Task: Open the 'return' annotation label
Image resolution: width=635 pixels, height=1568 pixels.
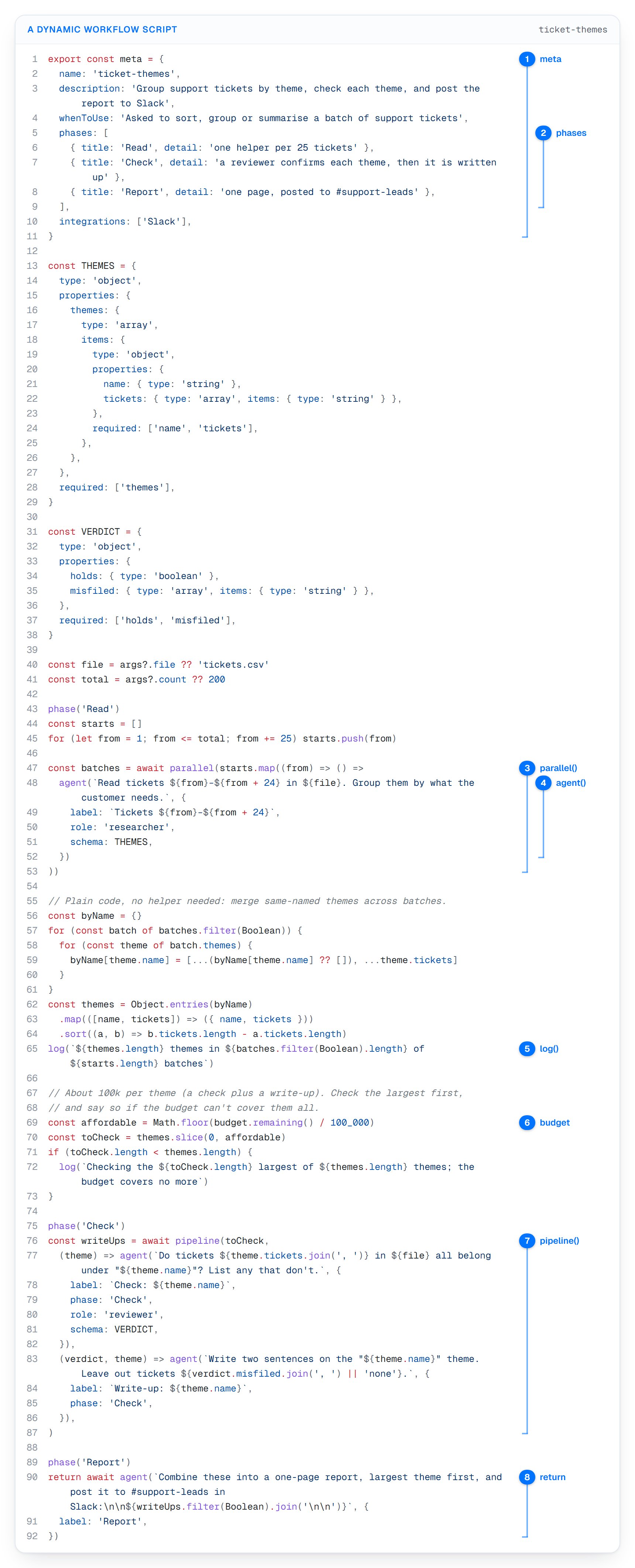Action: pos(553,1477)
